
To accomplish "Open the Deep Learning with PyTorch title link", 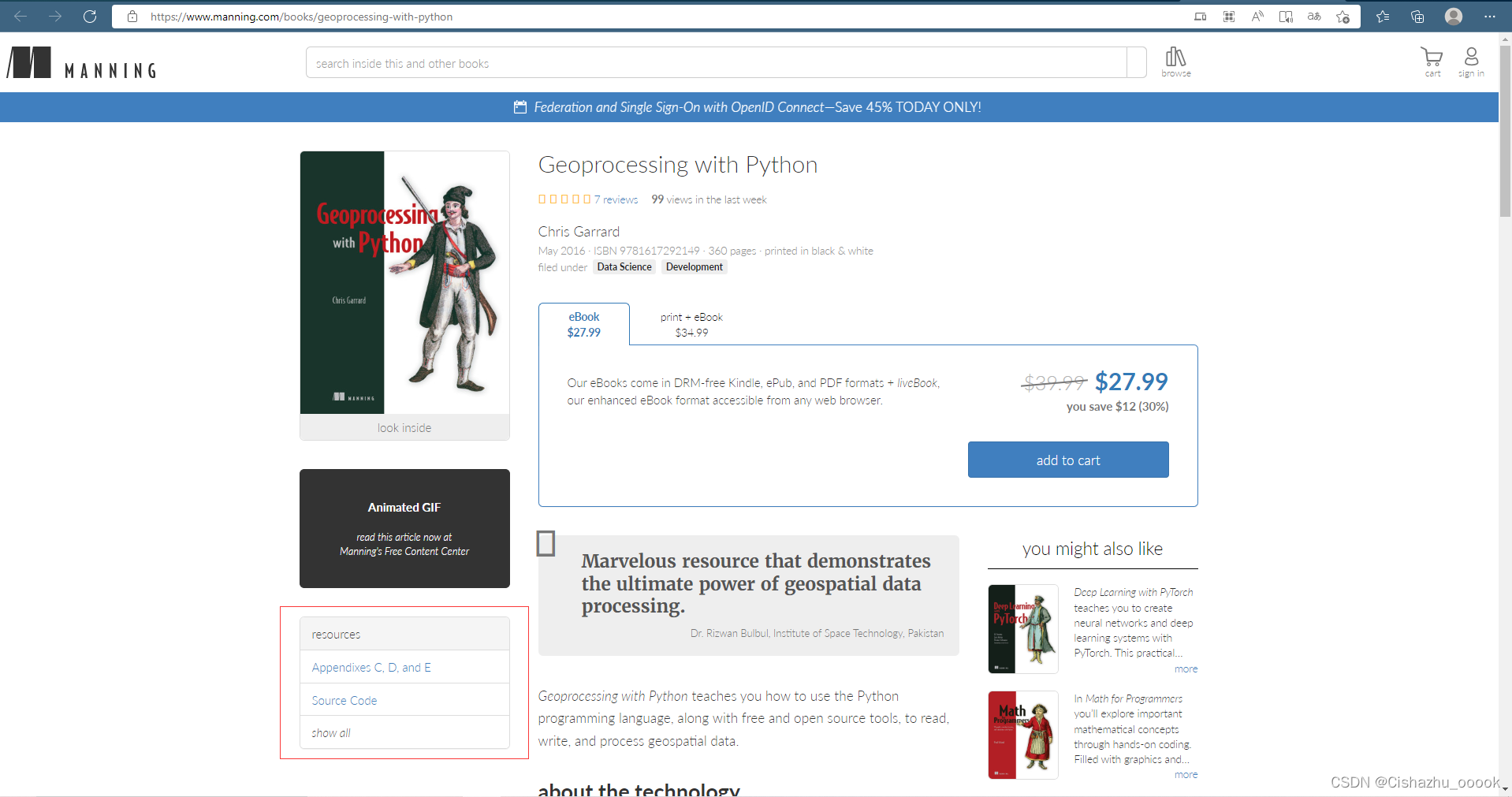I will pos(1134,592).
